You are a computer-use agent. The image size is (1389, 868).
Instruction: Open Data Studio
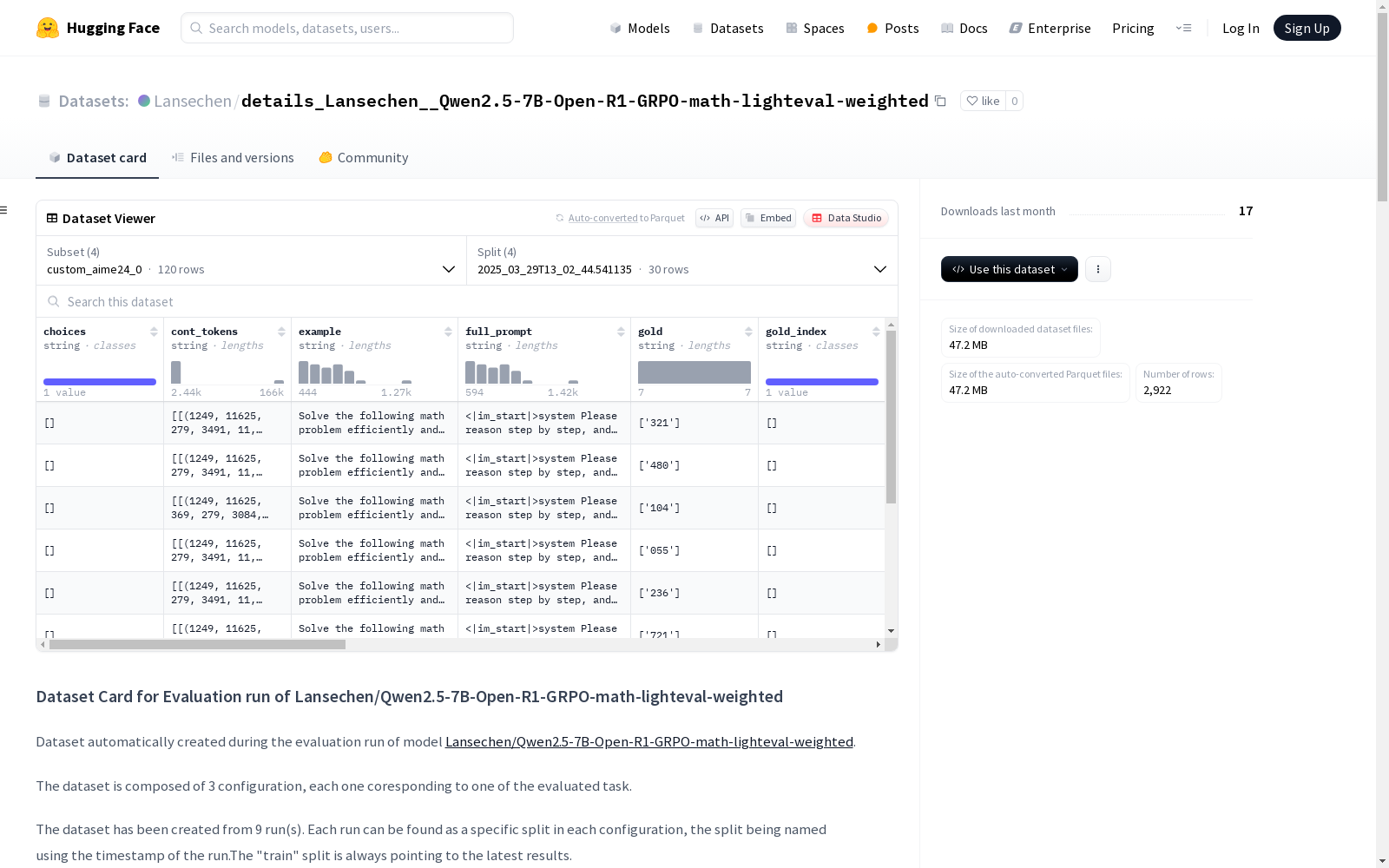pos(846,218)
